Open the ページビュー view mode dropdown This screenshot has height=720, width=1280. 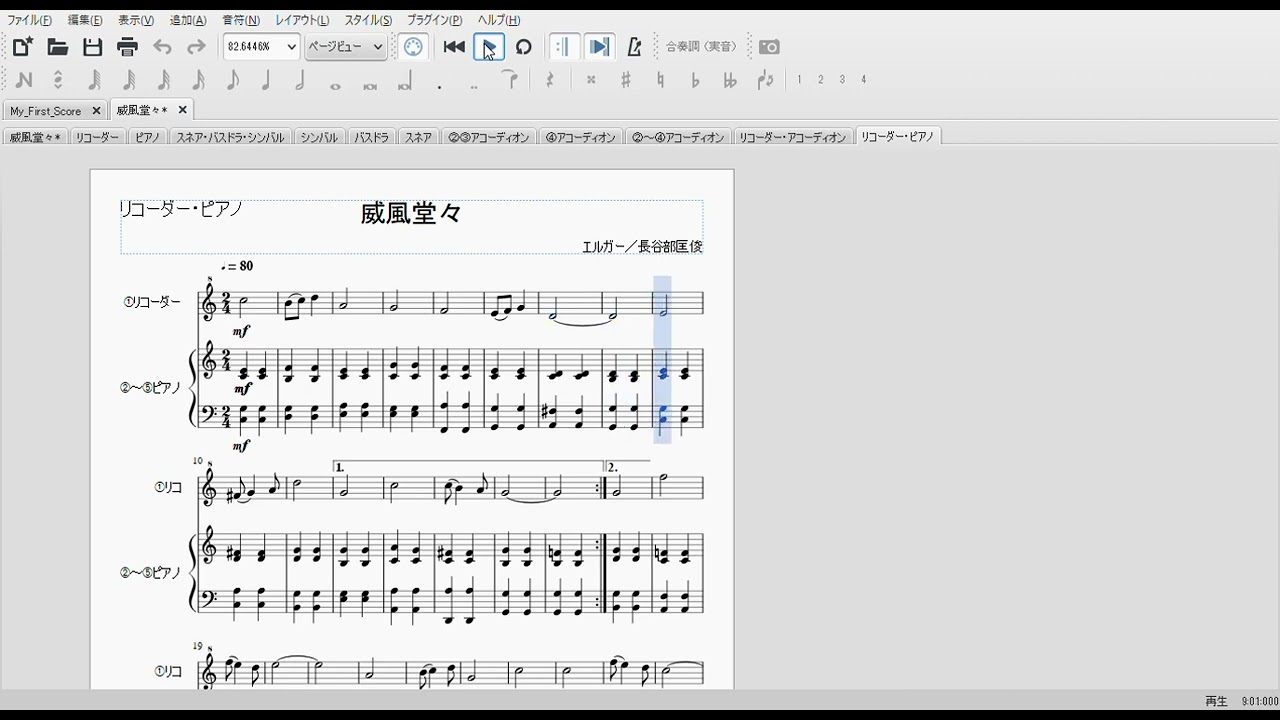(x=345, y=47)
